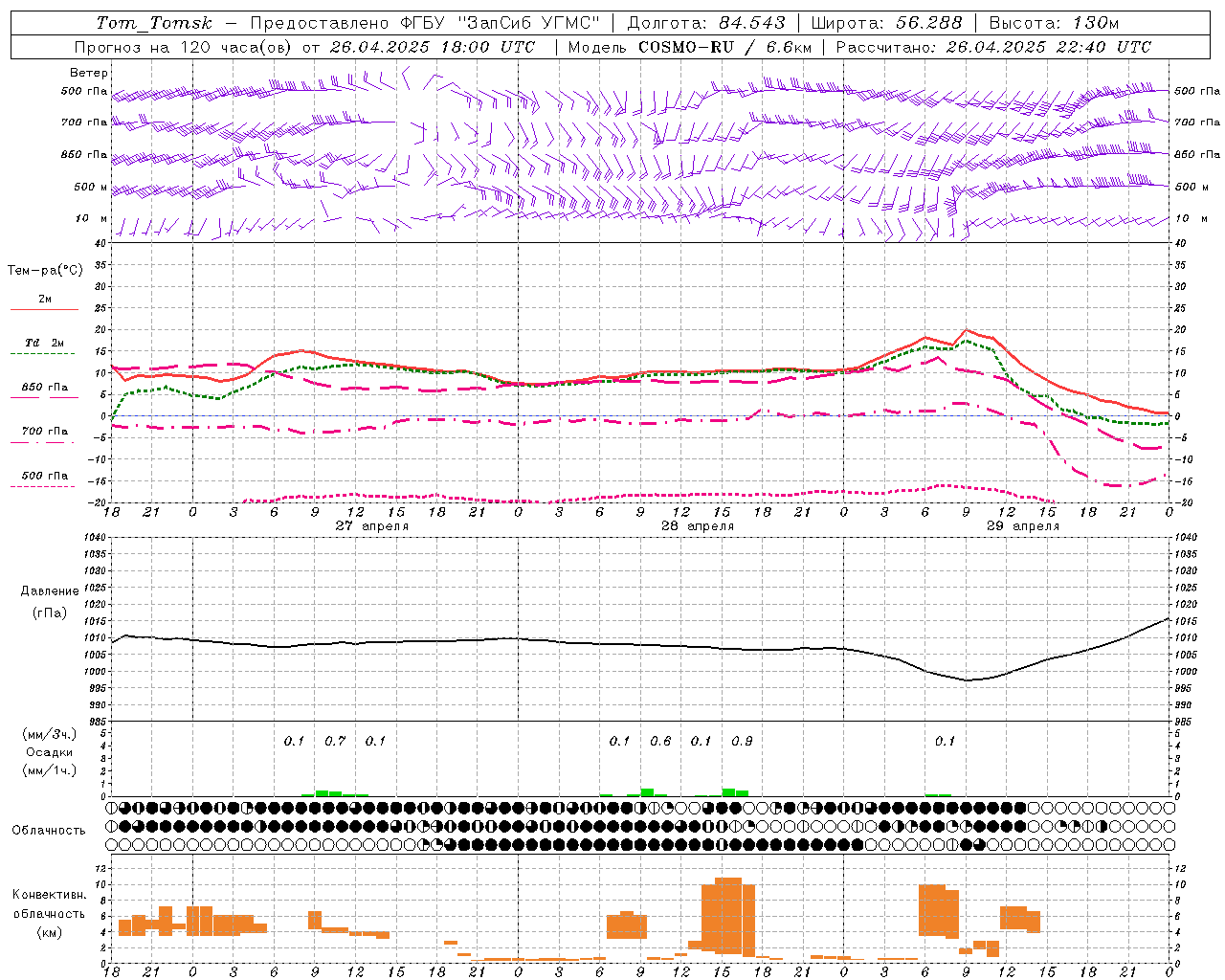Click the "Ветер" wind panel label
Viewport: 1225px width, 980px height.
pos(88,73)
